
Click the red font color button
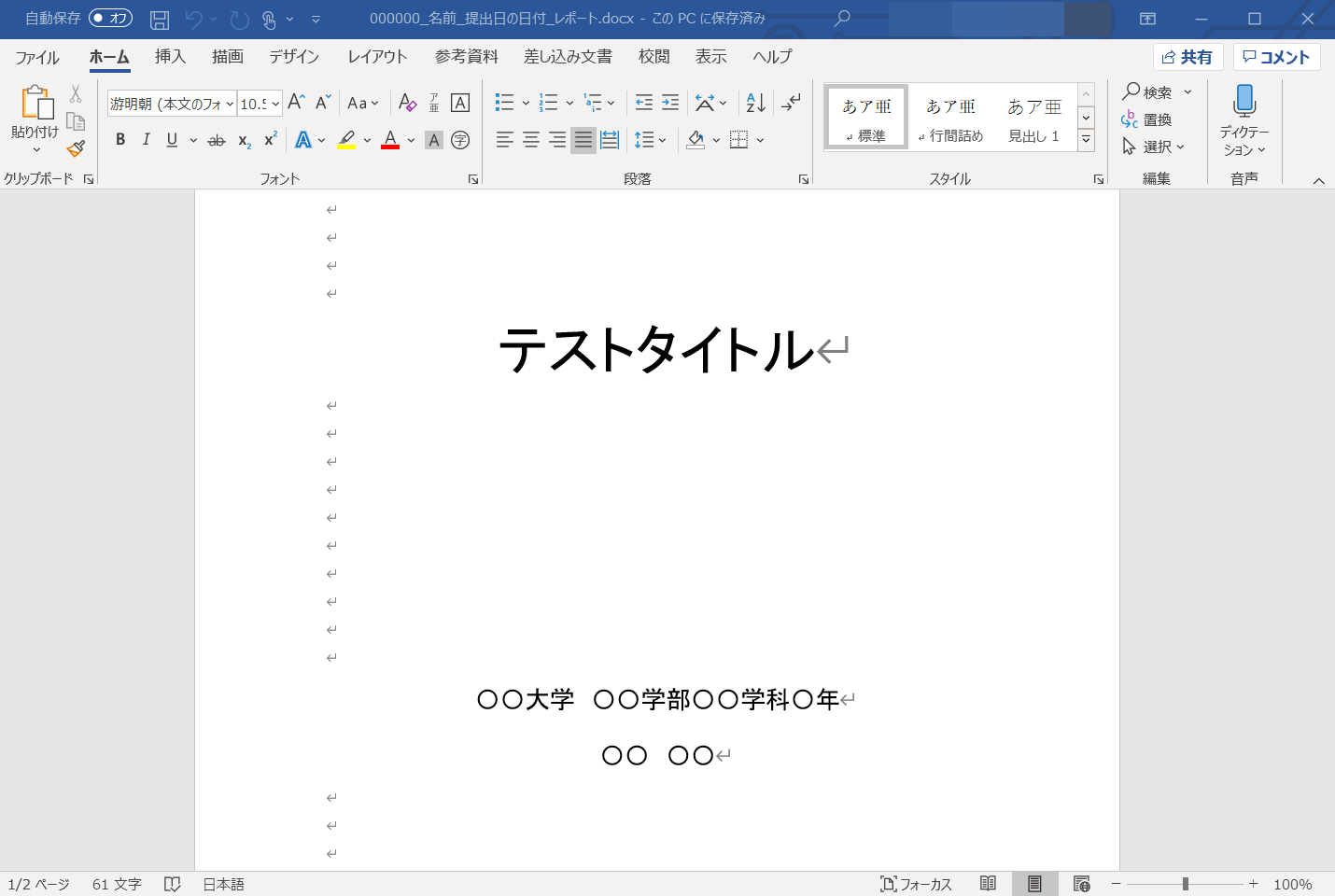390,140
